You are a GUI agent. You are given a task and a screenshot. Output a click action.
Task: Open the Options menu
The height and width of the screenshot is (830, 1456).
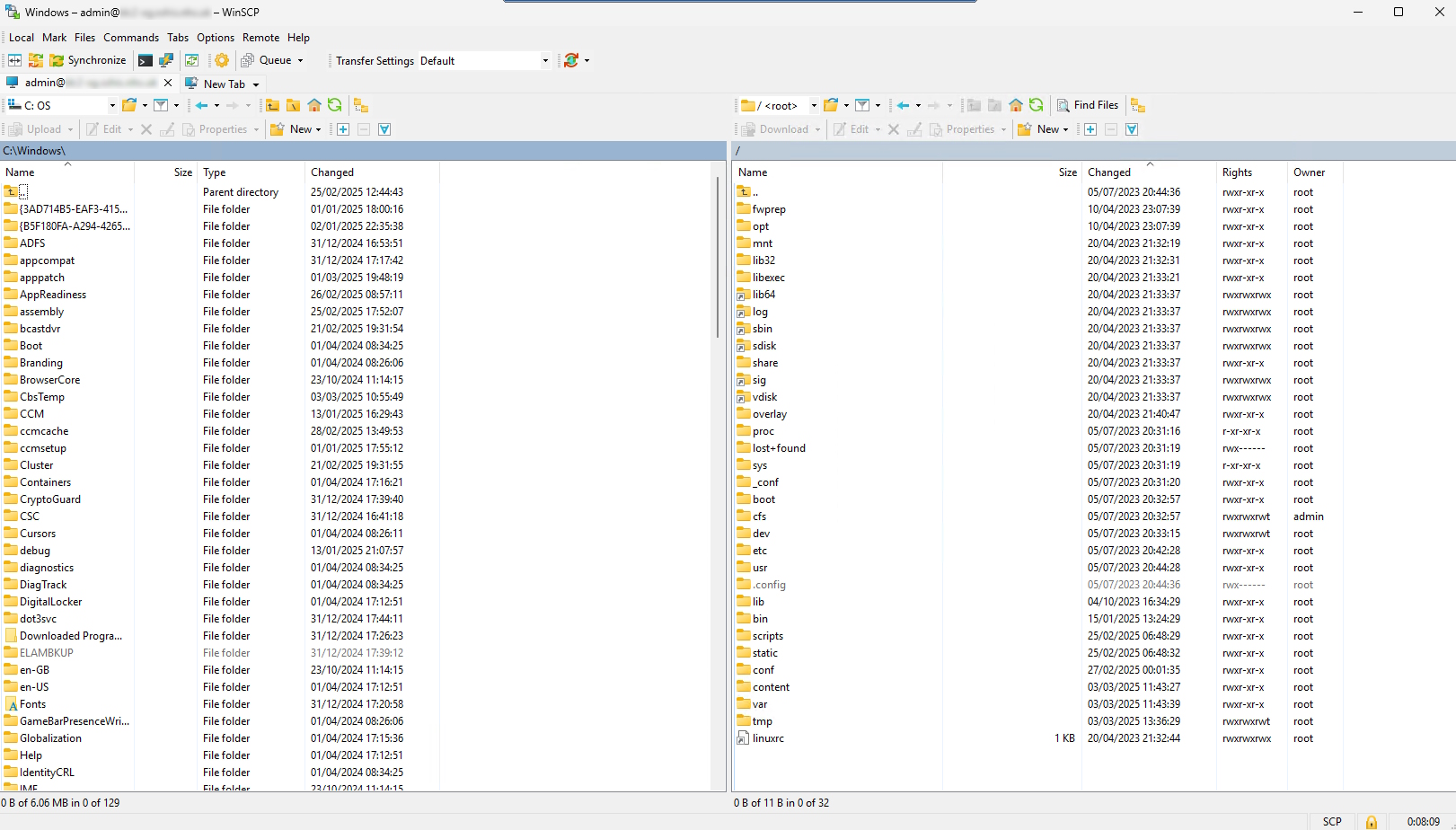216,38
